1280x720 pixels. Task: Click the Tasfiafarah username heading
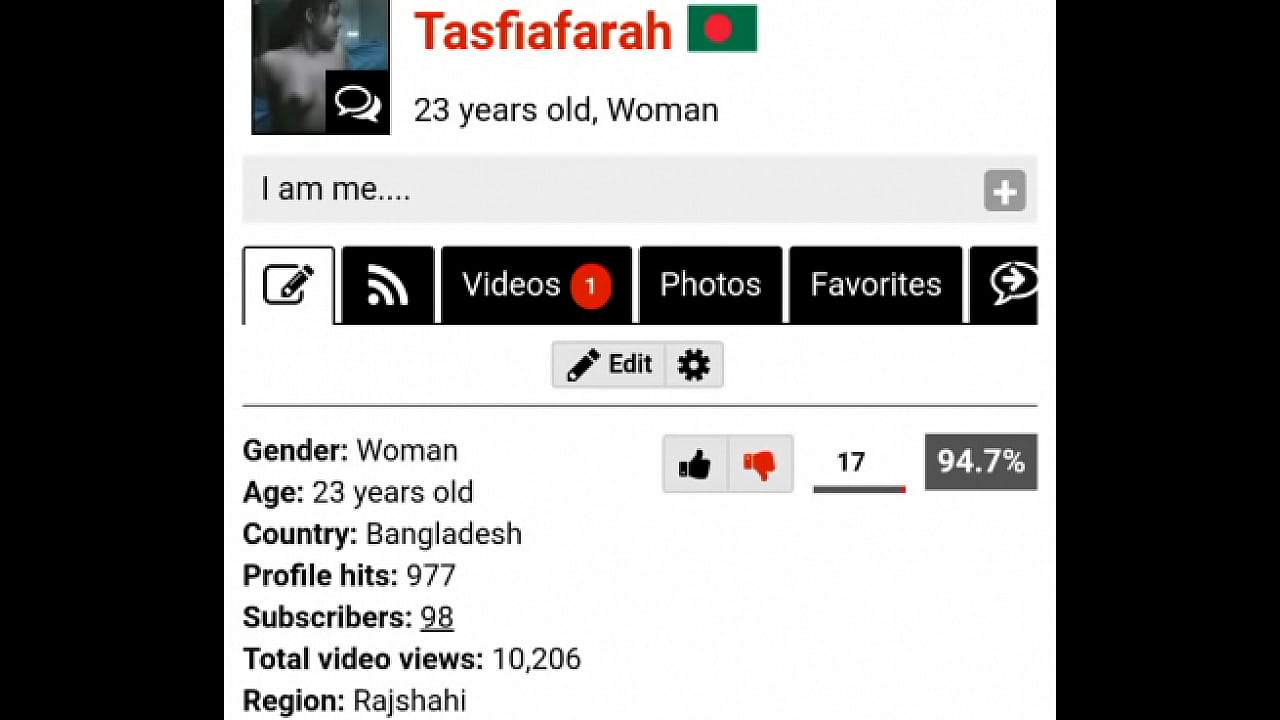543,31
